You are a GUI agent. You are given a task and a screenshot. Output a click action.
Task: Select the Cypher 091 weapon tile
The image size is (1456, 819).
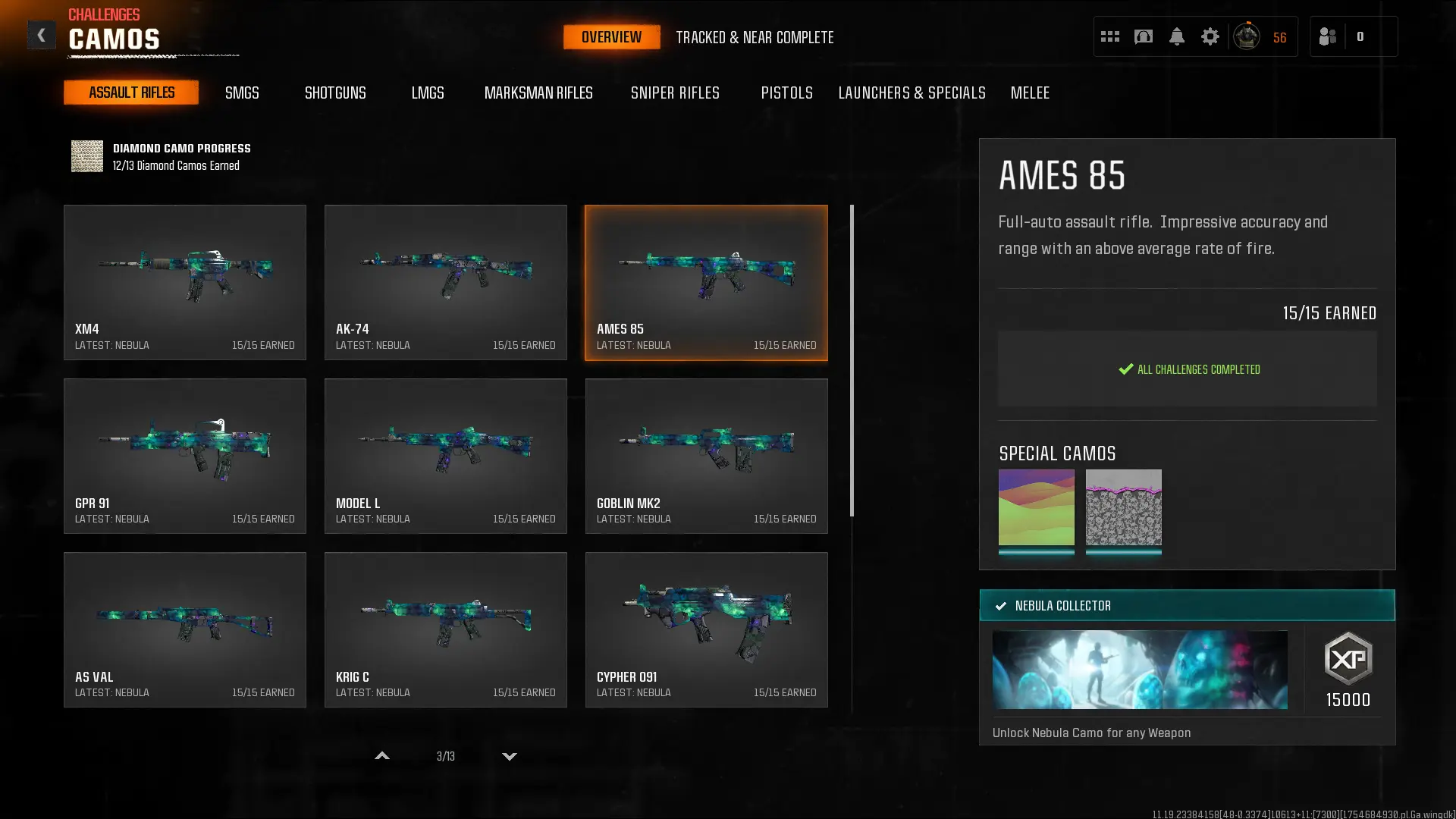(706, 629)
